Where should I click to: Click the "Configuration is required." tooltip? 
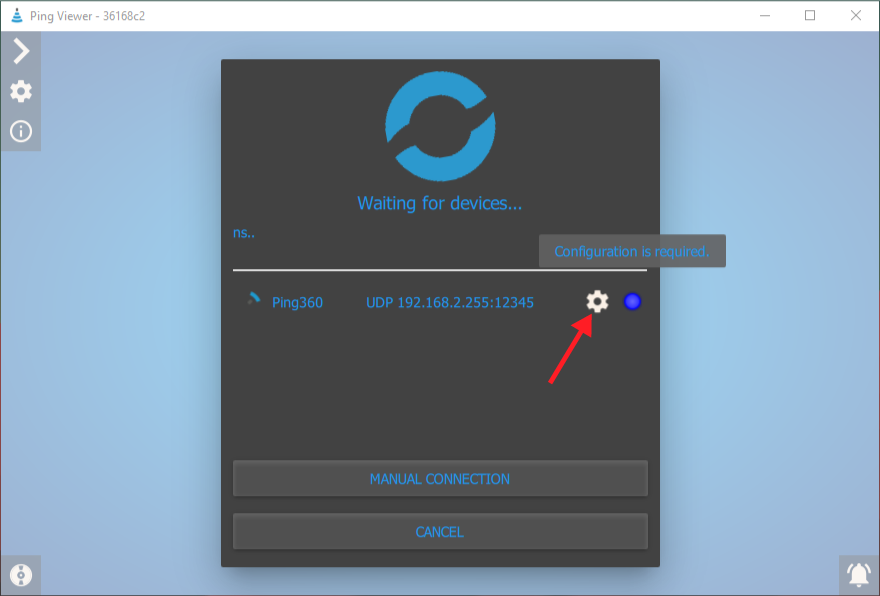coord(632,251)
